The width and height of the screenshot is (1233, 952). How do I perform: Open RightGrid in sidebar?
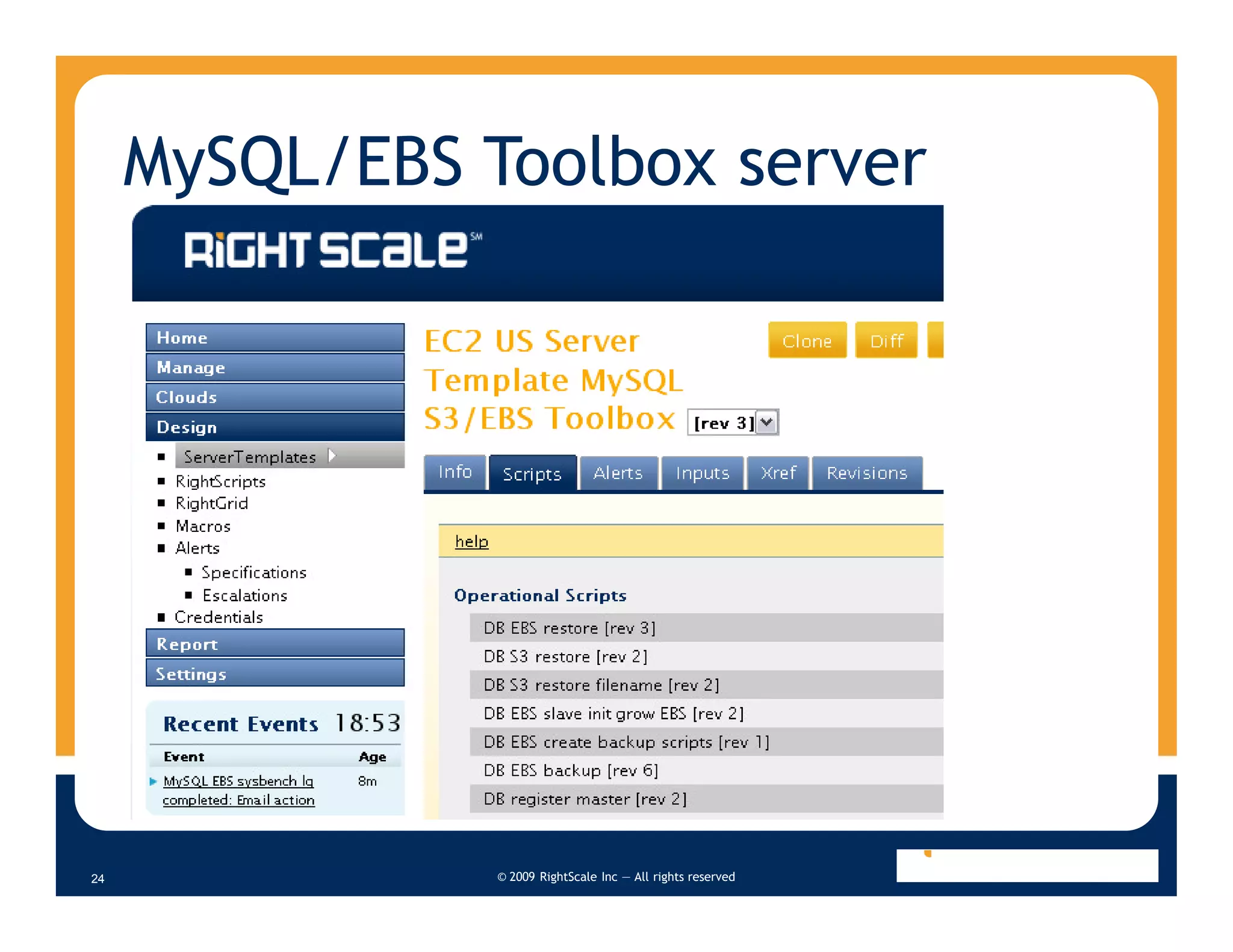211,503
